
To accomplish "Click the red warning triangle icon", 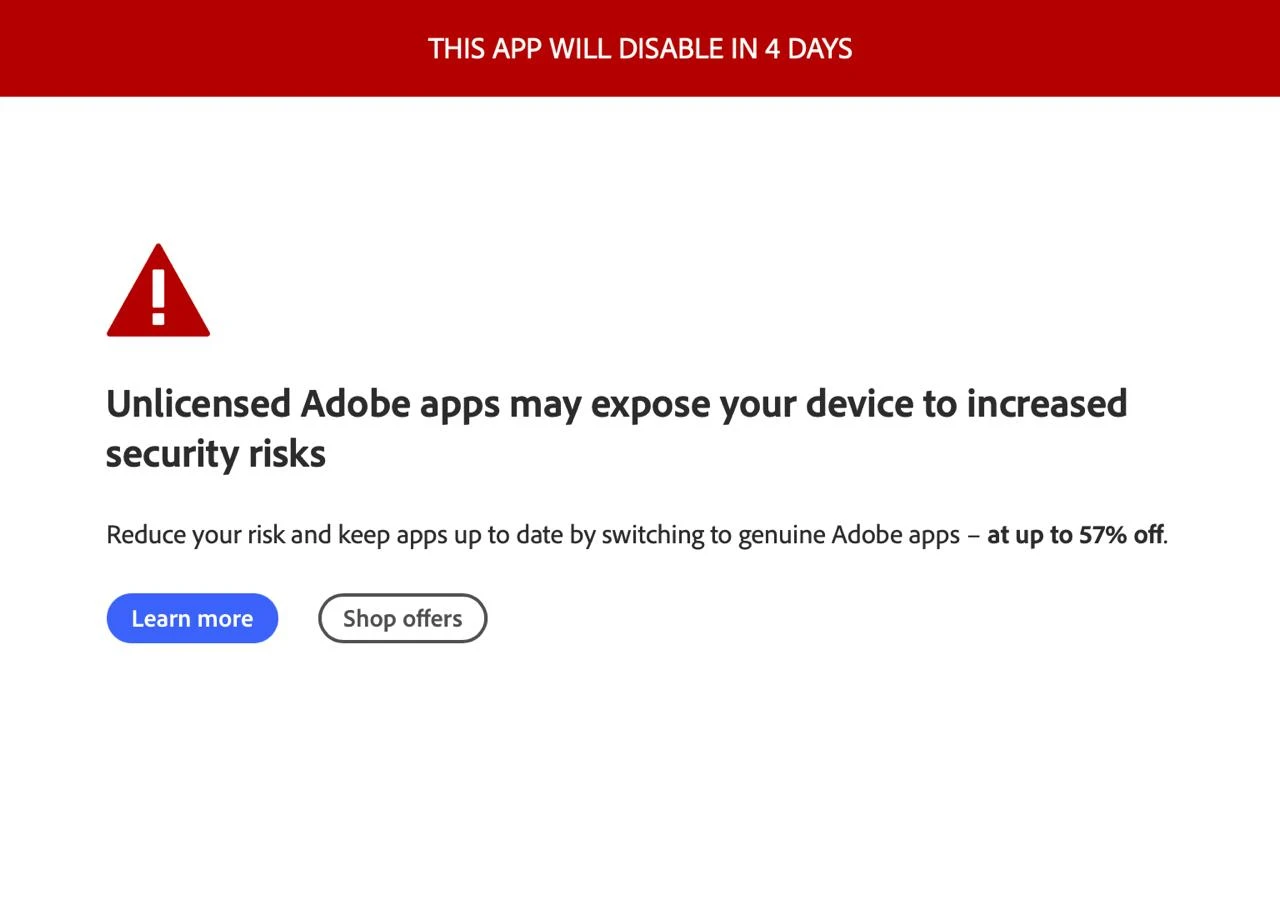I will pos(158,290).
